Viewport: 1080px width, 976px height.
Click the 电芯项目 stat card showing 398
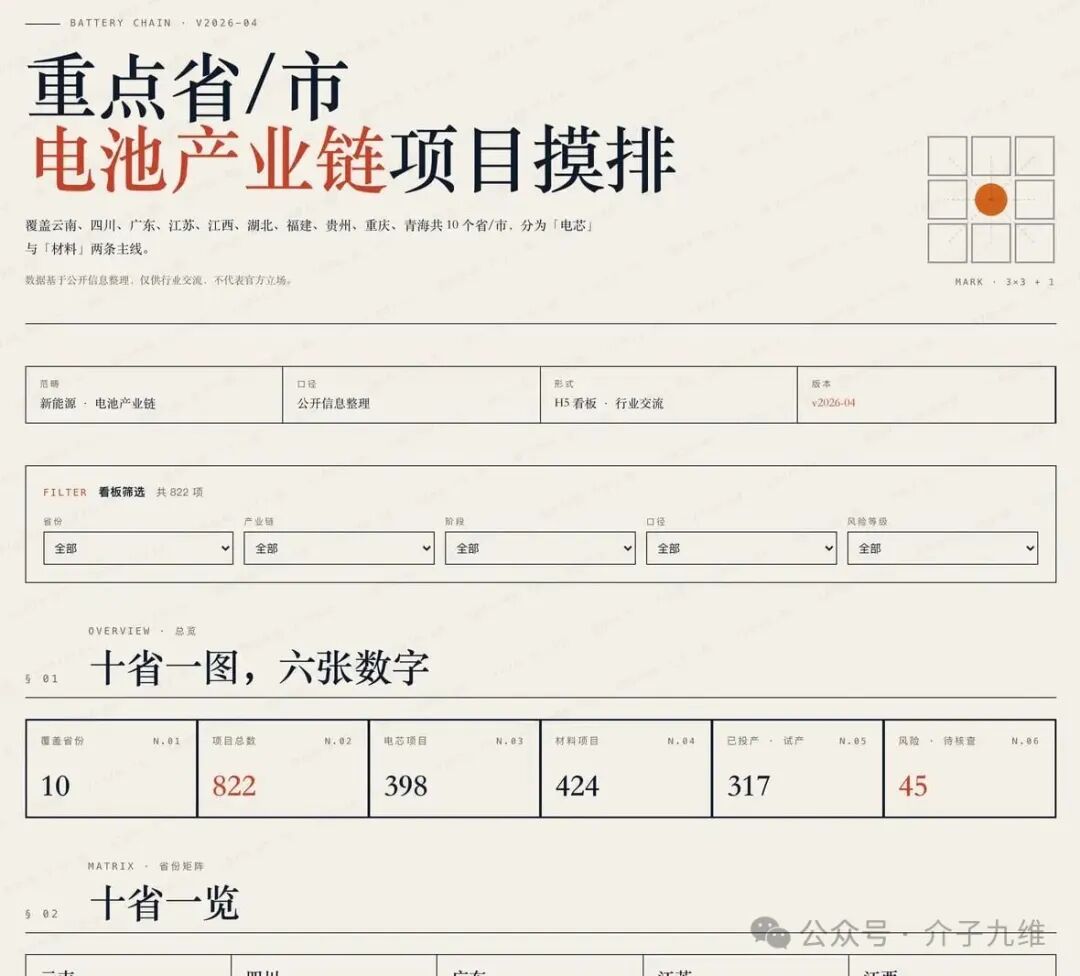pos(455,769)
